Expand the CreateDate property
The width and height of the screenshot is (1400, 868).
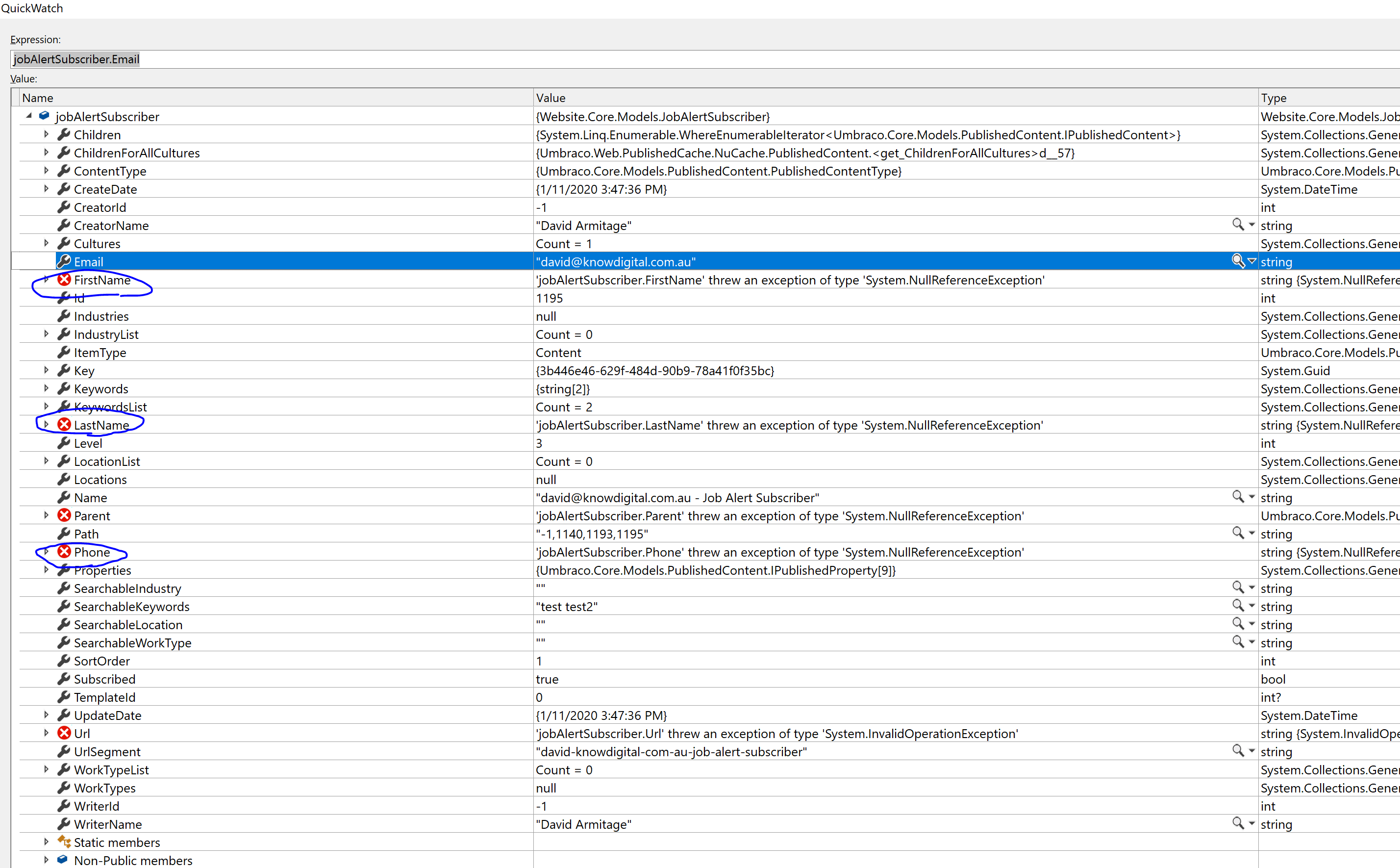[47, 189]
